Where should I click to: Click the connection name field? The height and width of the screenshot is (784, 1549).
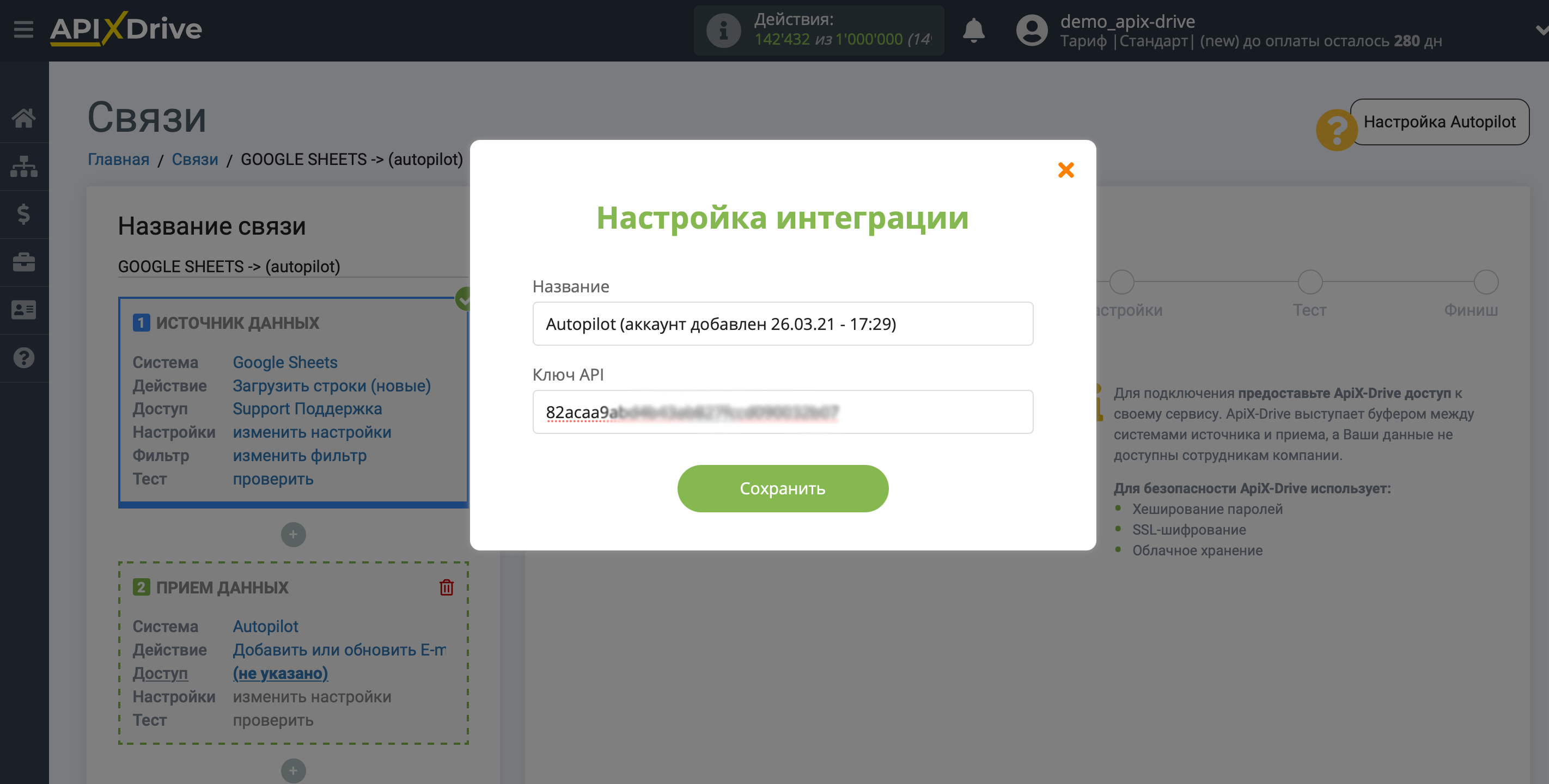tap(293, 266)
